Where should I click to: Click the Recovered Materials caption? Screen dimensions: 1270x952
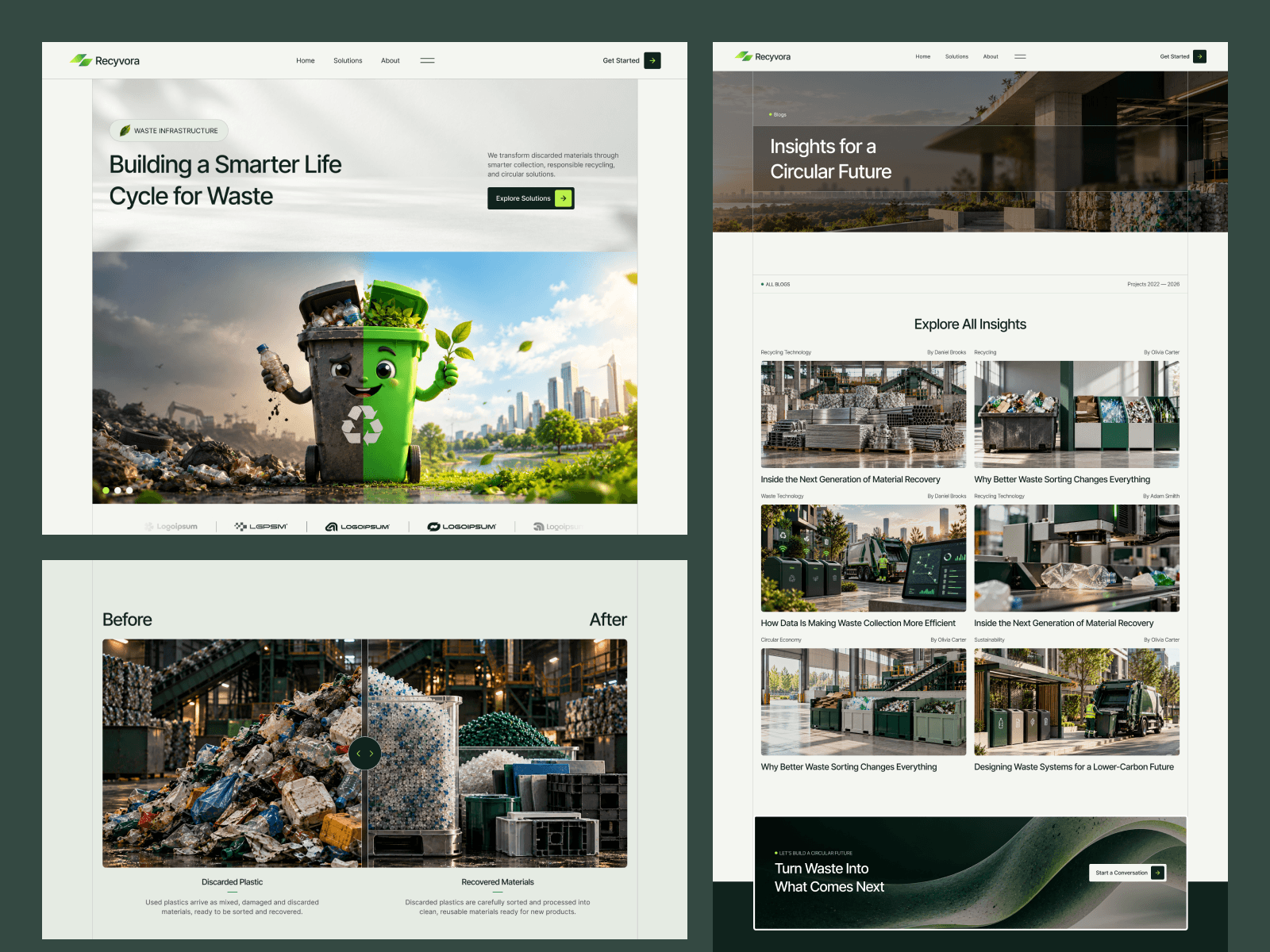pyautogui.click(x=498, y=882)
